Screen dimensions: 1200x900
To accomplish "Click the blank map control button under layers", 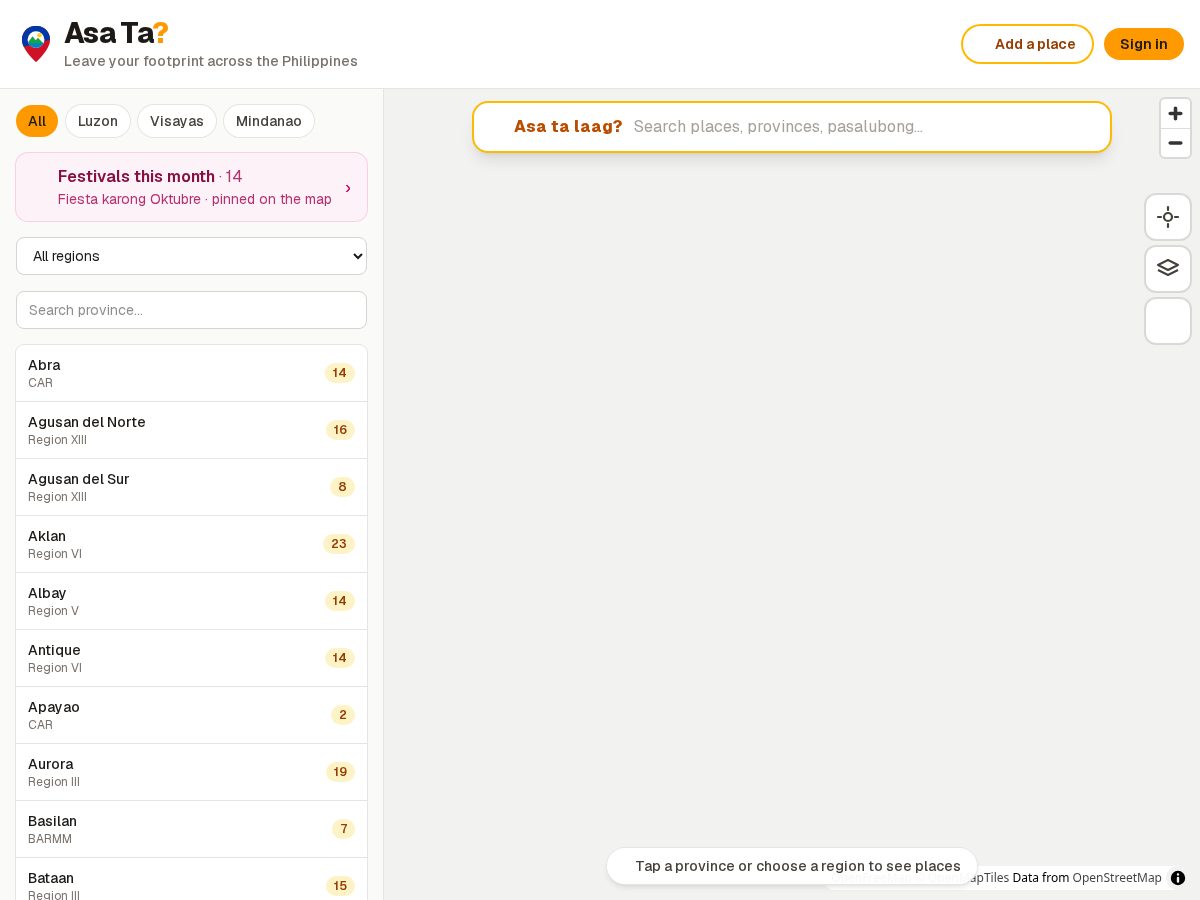I will click(1168, 321).
